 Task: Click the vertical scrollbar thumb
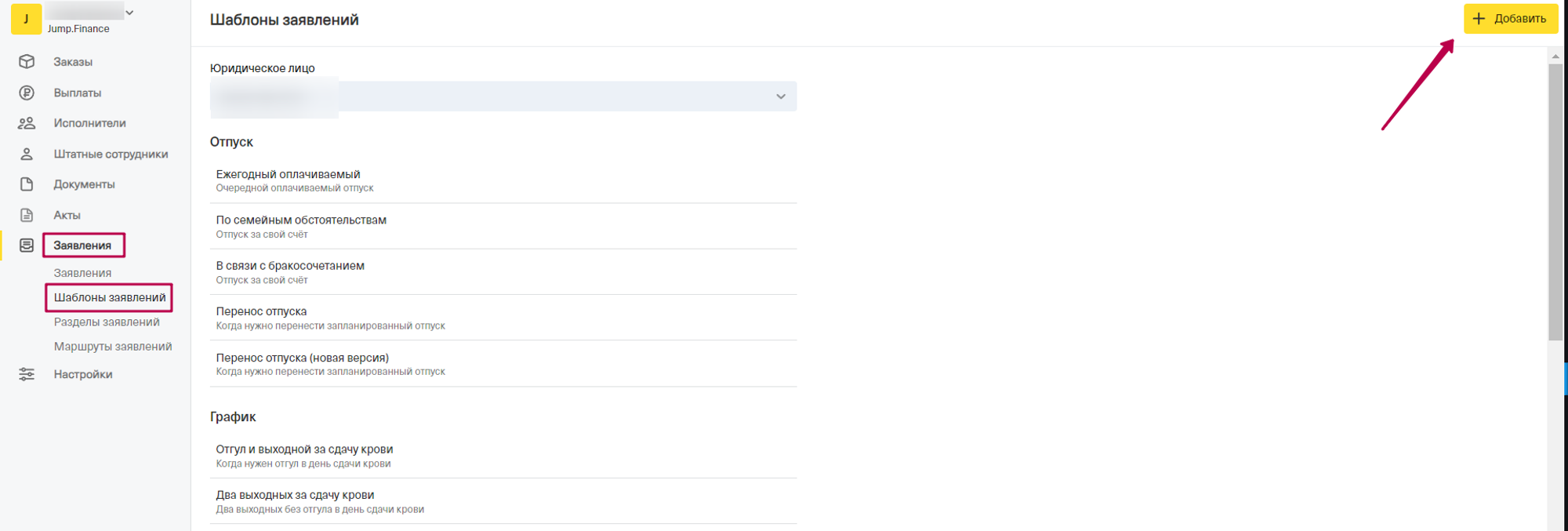(x=1555, y=202)
